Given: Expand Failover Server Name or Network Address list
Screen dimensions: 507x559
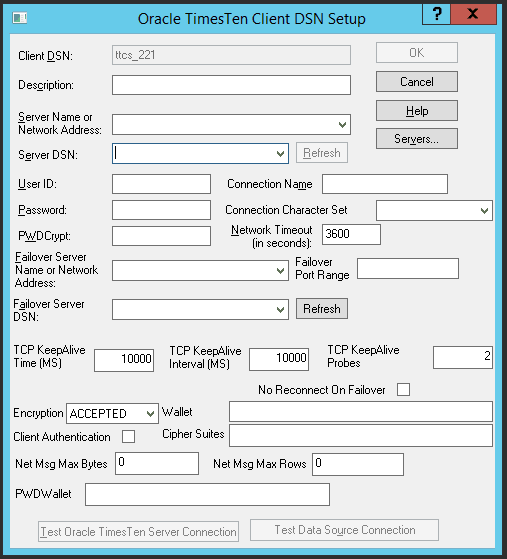Looking at the screenshot, I should [281, 271].
